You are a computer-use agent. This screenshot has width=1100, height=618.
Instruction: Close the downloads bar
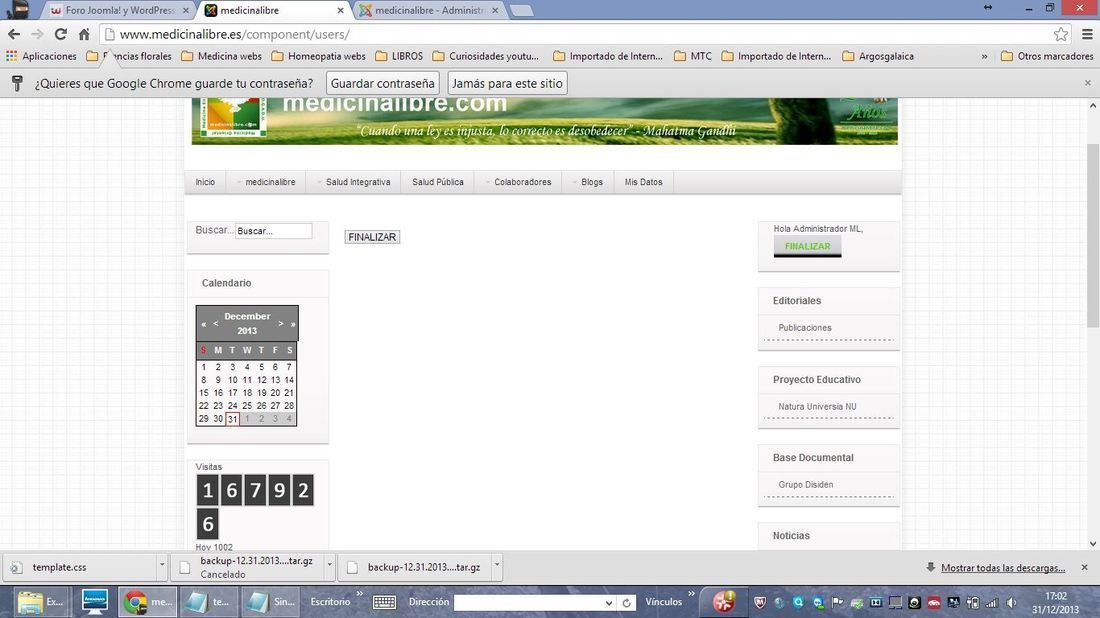coord(1085,567)
